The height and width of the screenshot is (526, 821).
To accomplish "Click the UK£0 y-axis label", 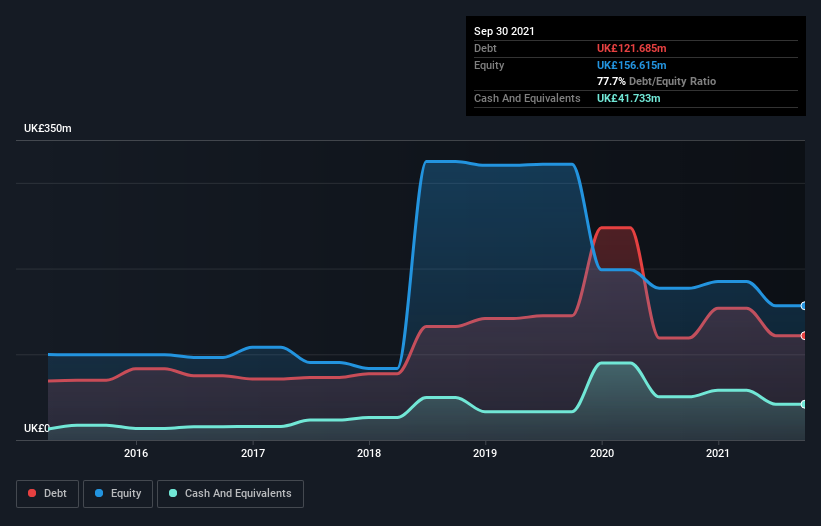I will tap(37, 428).
